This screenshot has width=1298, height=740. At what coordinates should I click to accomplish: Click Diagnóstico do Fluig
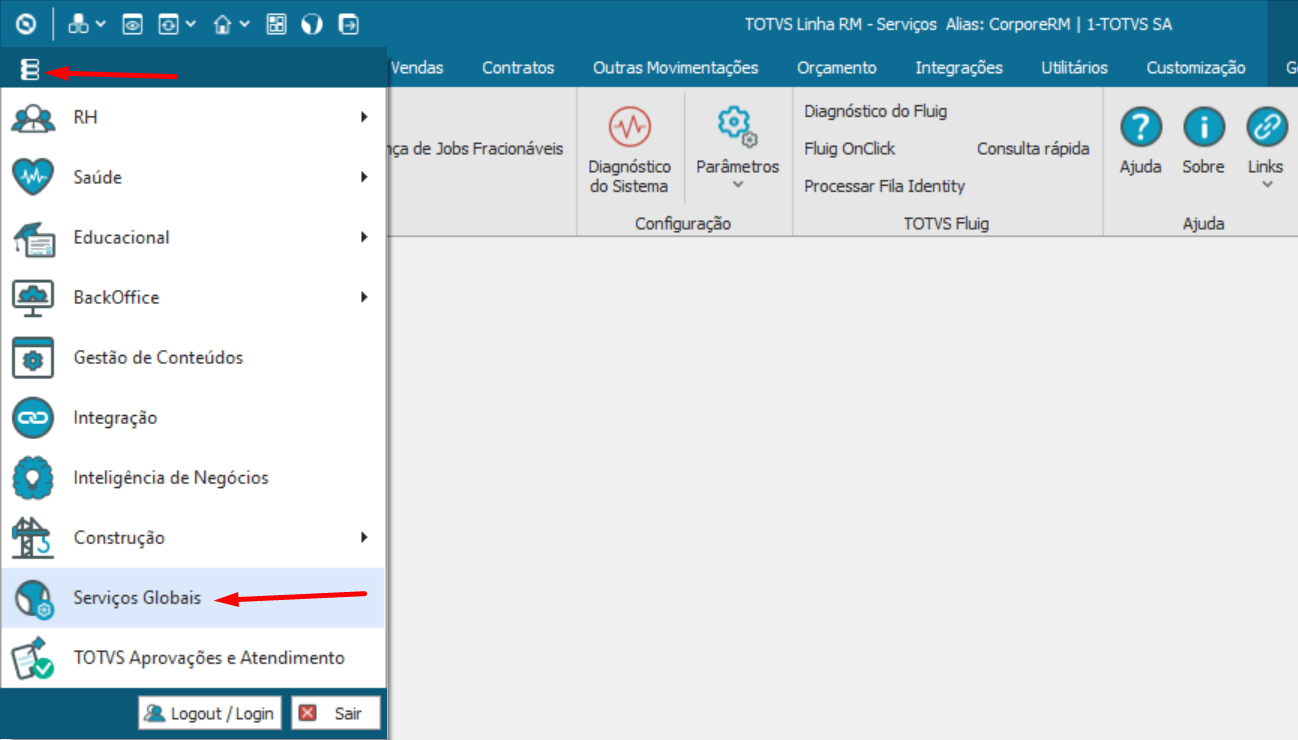pos(875,111)
